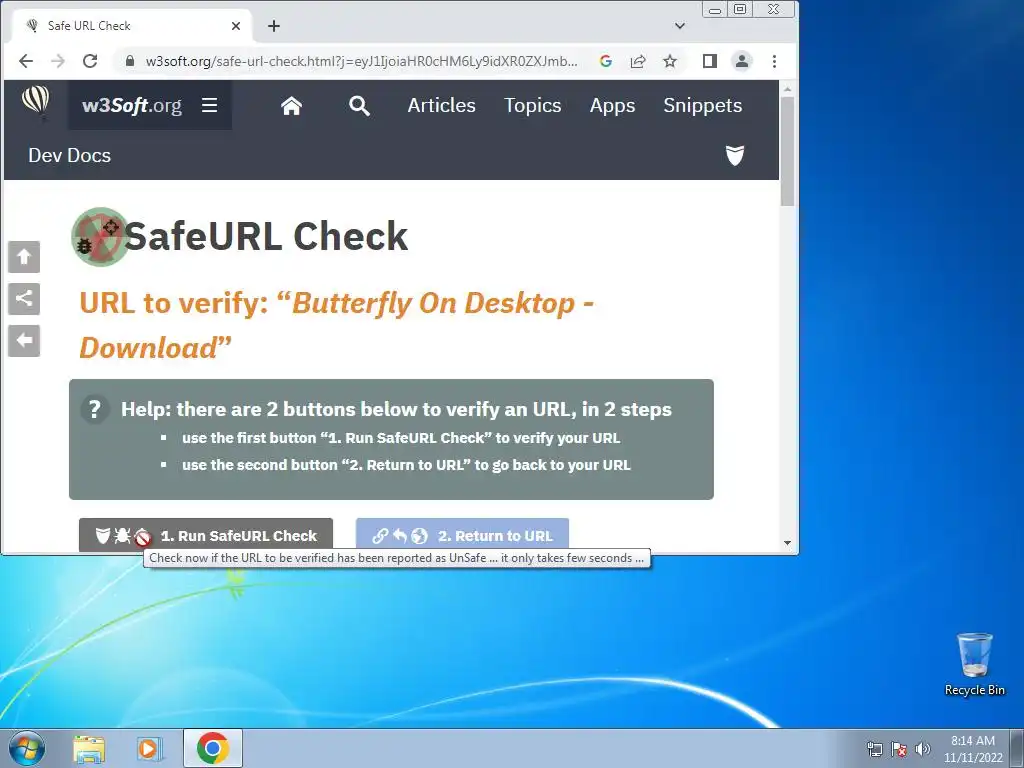Open the Dev Docs menu item
This screenshot has height=768, width=1024.
coord(69,155)
